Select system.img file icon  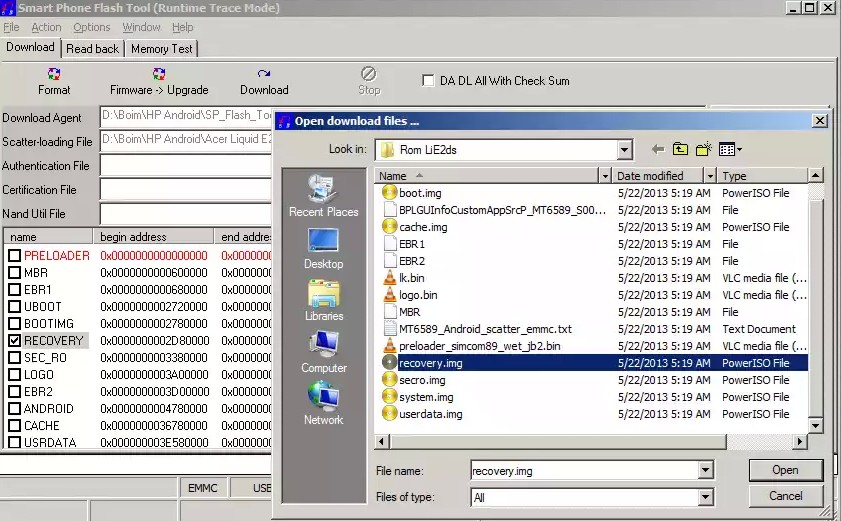[x=389, y=397]
